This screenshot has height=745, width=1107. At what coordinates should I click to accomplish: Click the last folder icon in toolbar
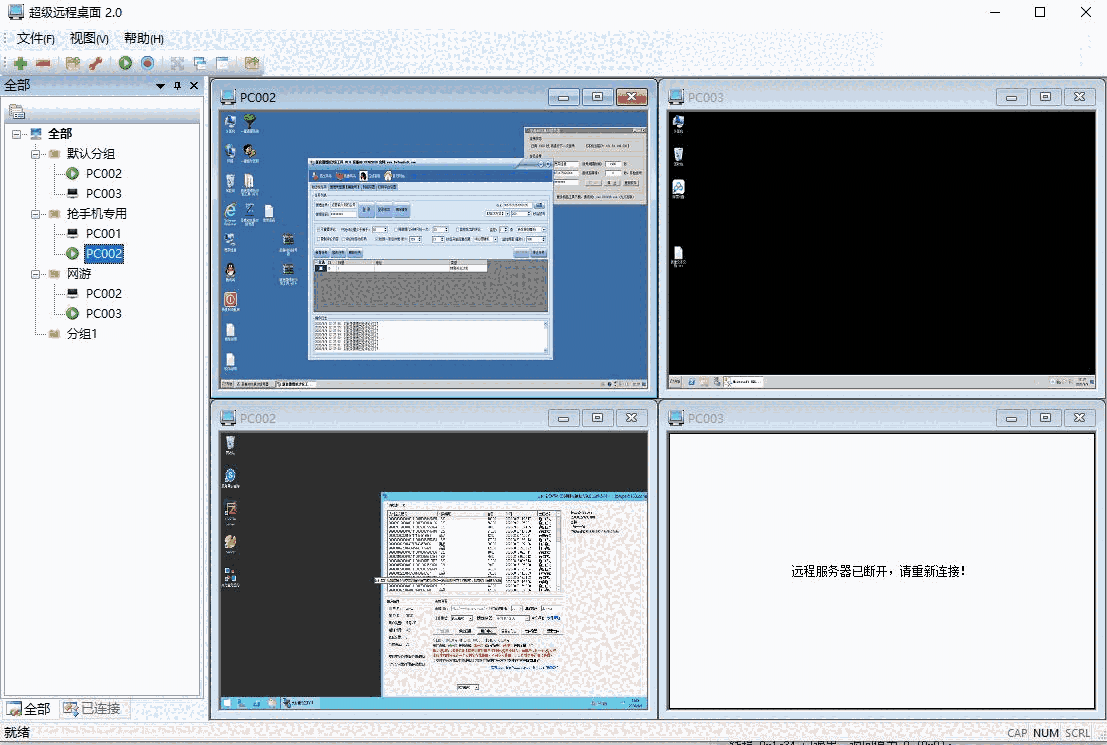tap(251, 64)
